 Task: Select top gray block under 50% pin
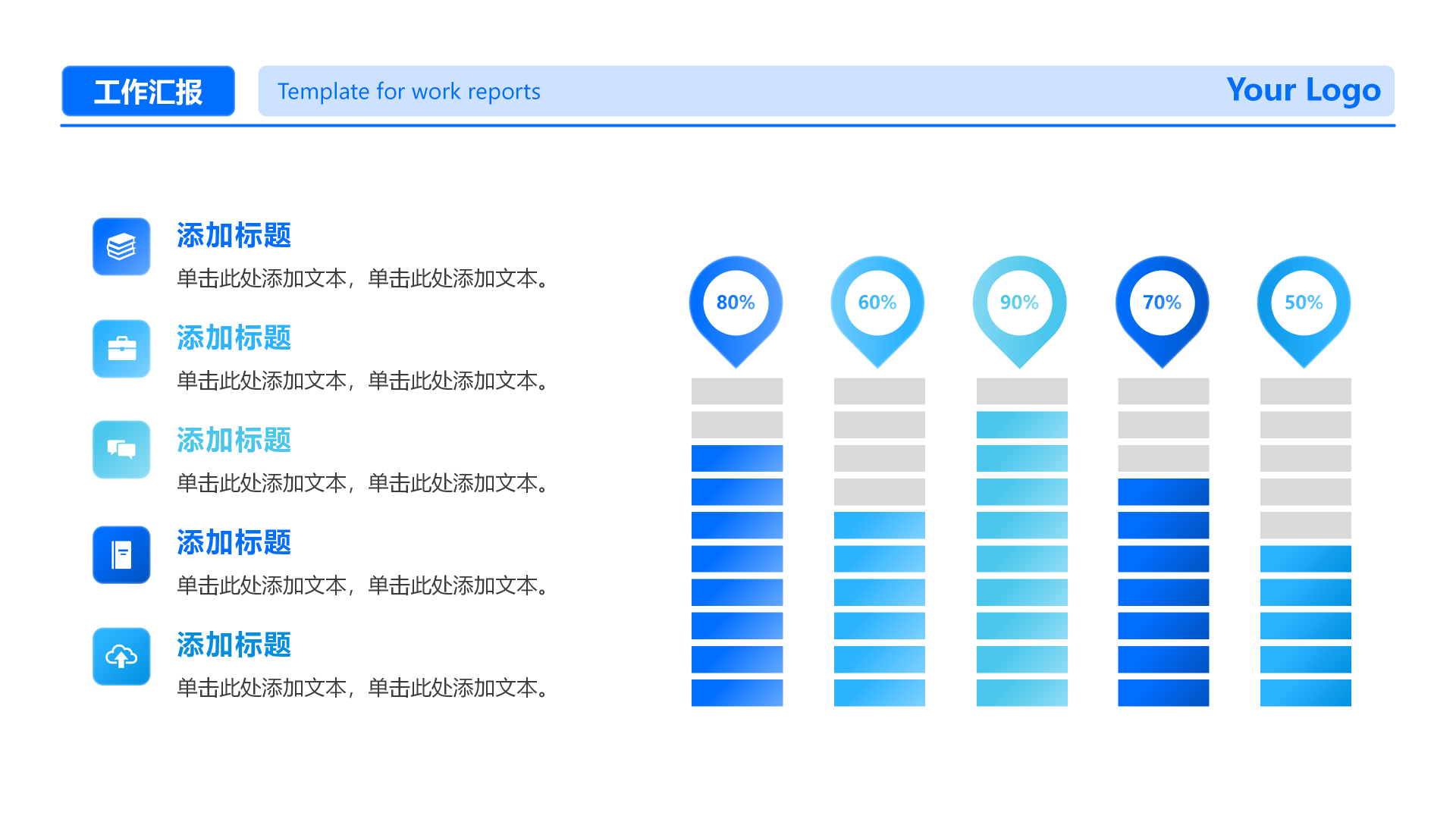(1305, 391)
